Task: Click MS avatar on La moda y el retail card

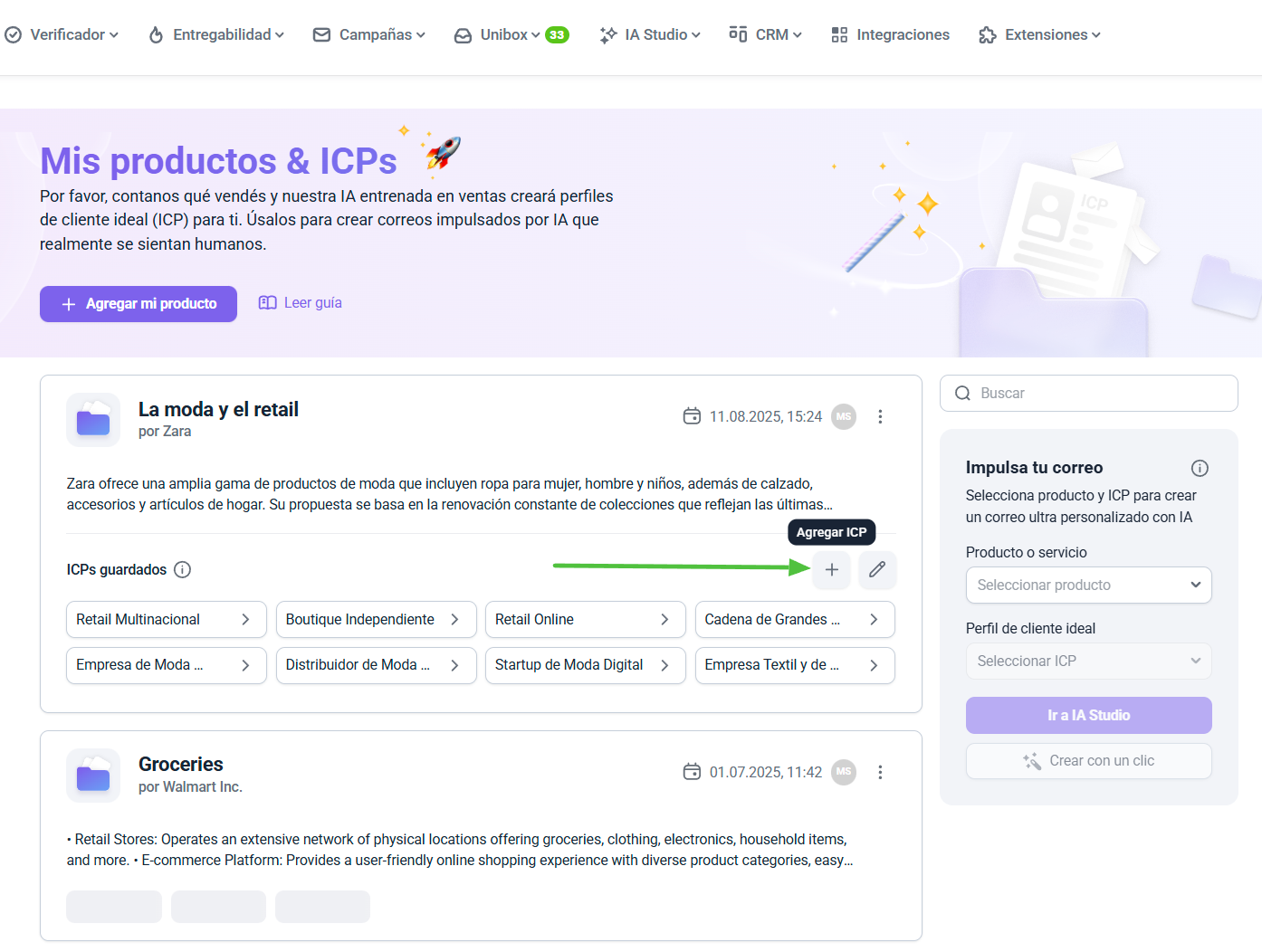Action: click(x=844, y=416)
